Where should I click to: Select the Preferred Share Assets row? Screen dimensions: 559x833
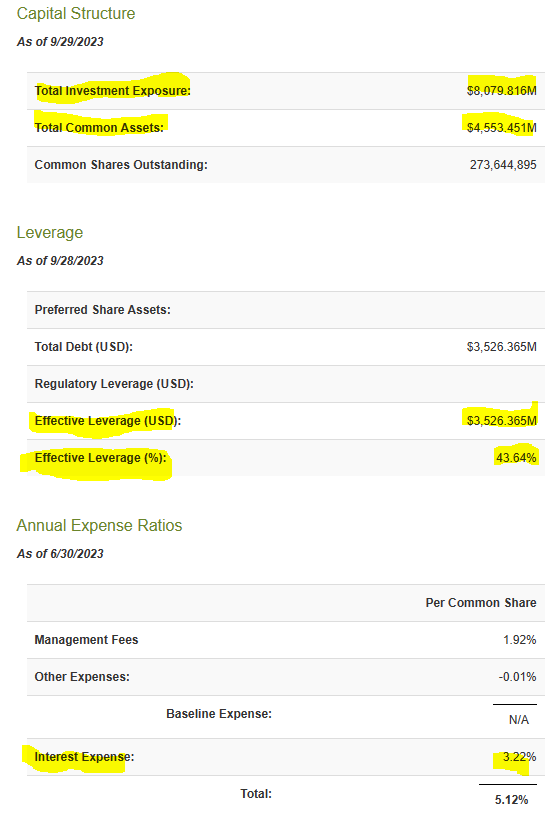286,310
